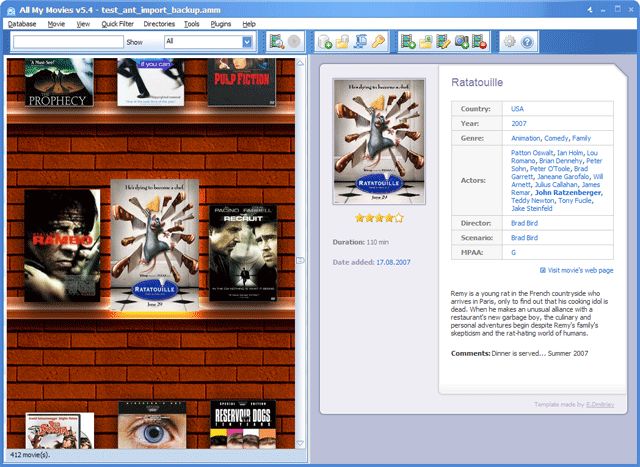Select the bottom-left cartoon DVD cover
Viewport: 640px width, 467px height.
[x=60, y=431]
